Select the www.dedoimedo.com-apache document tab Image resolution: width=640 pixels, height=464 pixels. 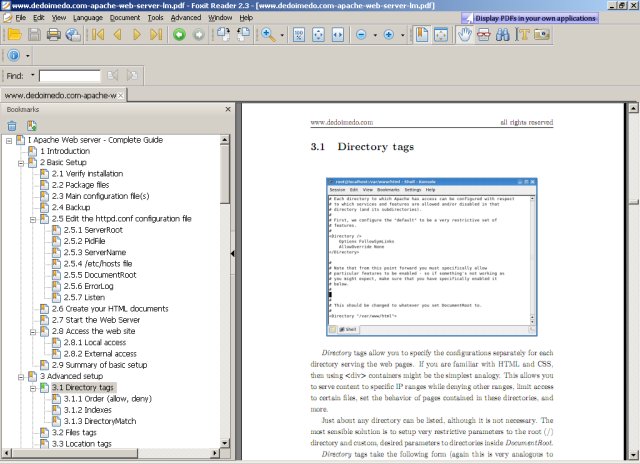click(60, 95)
